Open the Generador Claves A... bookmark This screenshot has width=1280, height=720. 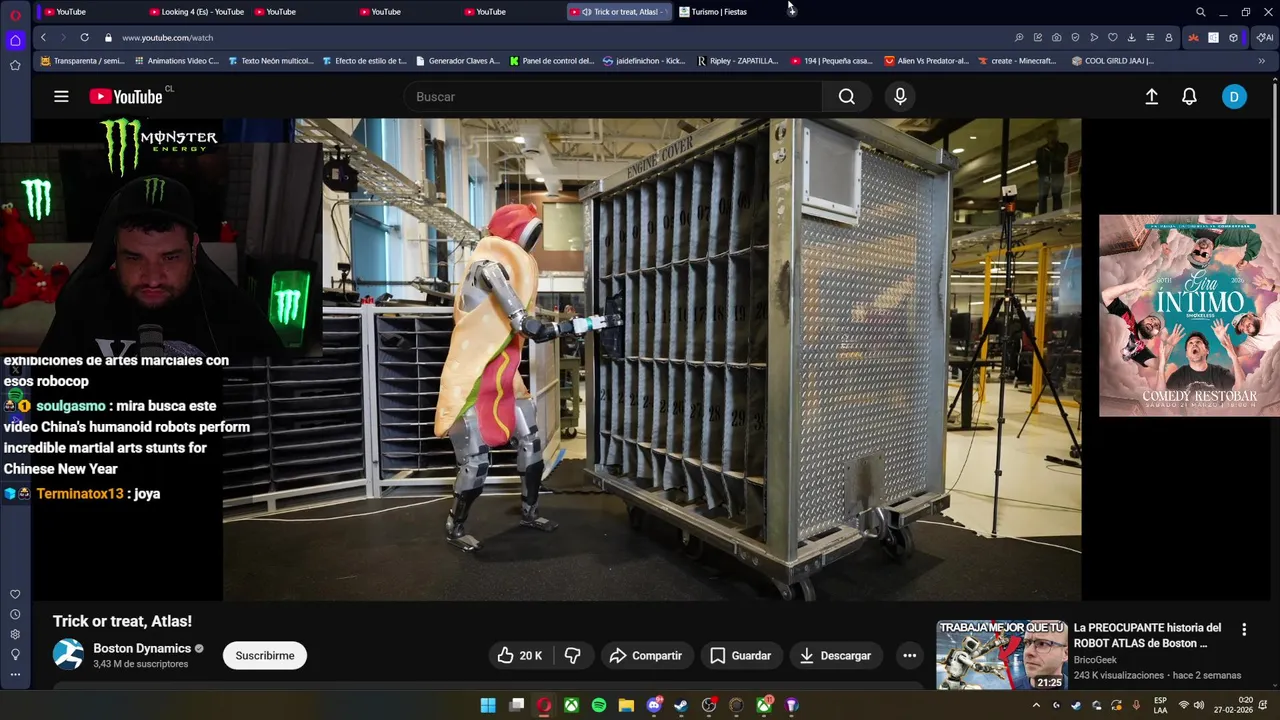456,61
